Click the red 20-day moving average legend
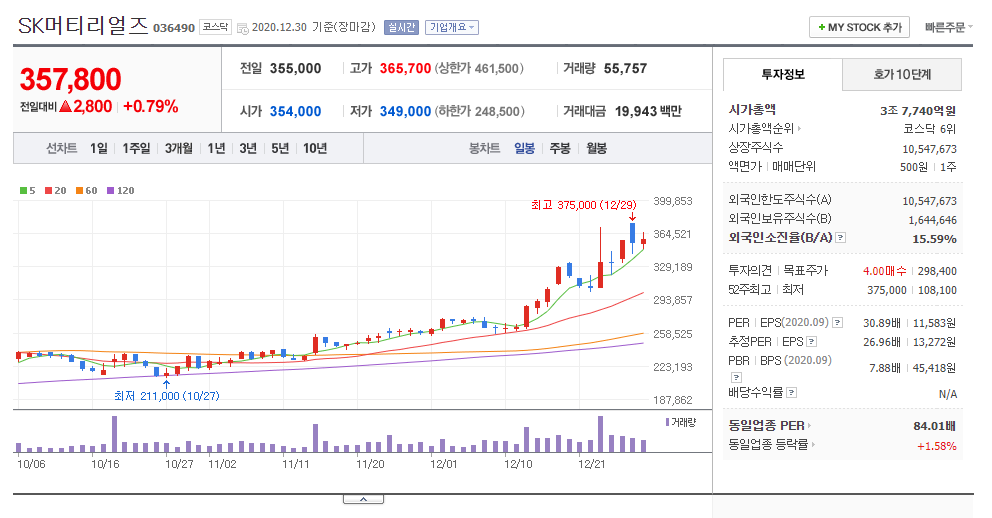 click(x=56, y=190)
